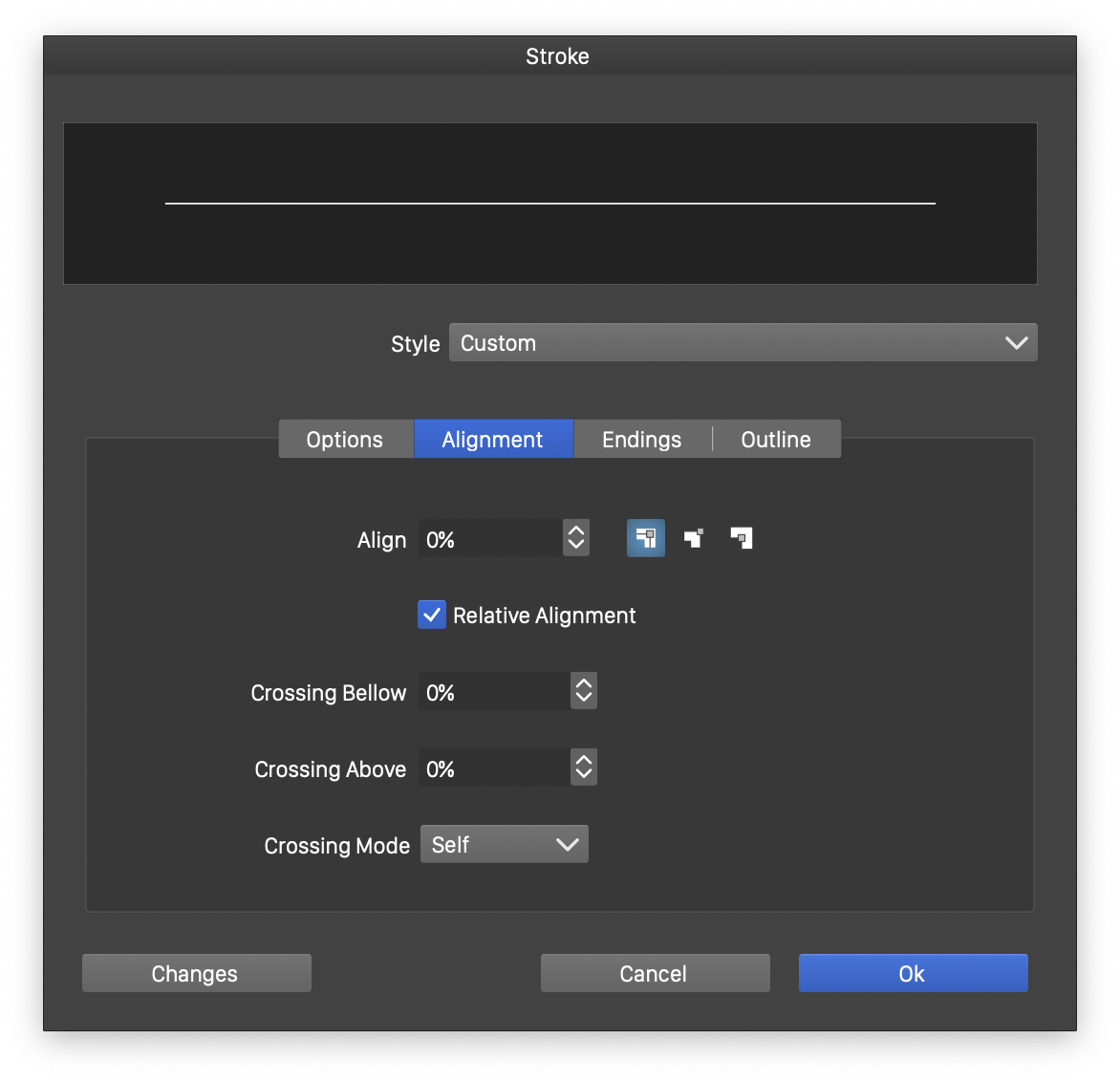Click the Changes button
1120x1082 pixels.
[x=196, y=973]
